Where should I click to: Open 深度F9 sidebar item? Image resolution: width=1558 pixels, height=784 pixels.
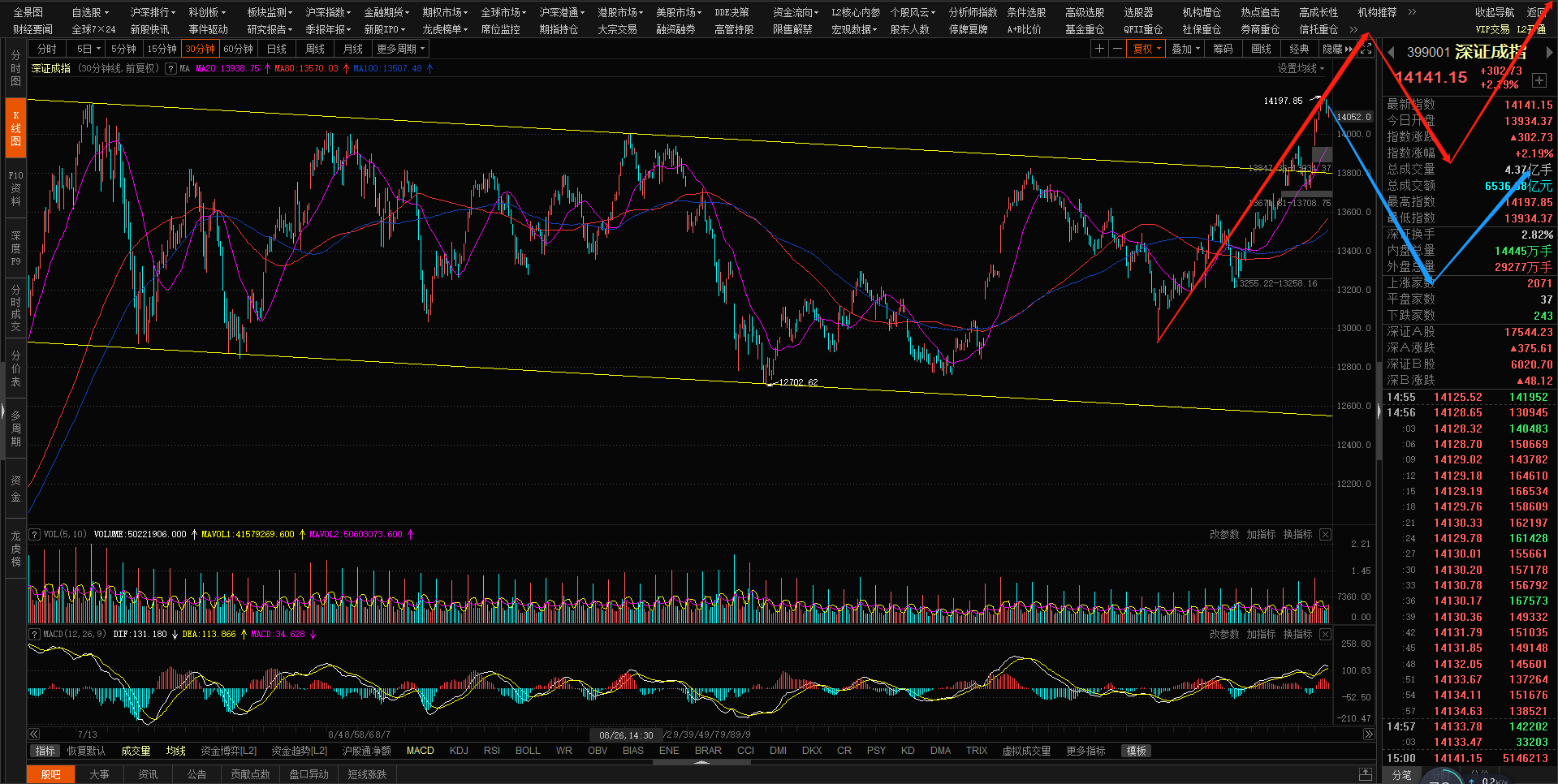pyautogui.click(x=15, y=248)
